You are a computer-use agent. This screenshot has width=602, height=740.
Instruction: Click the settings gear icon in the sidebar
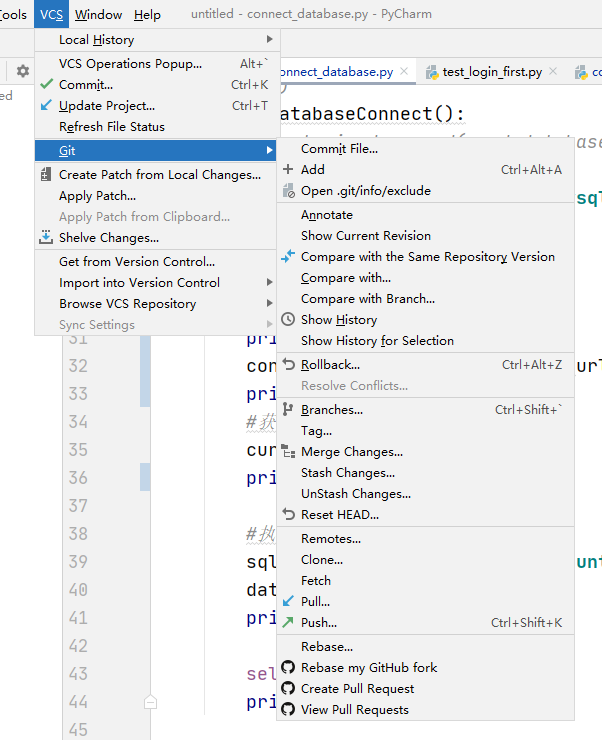pyautogui.click(x=23, y=71)
